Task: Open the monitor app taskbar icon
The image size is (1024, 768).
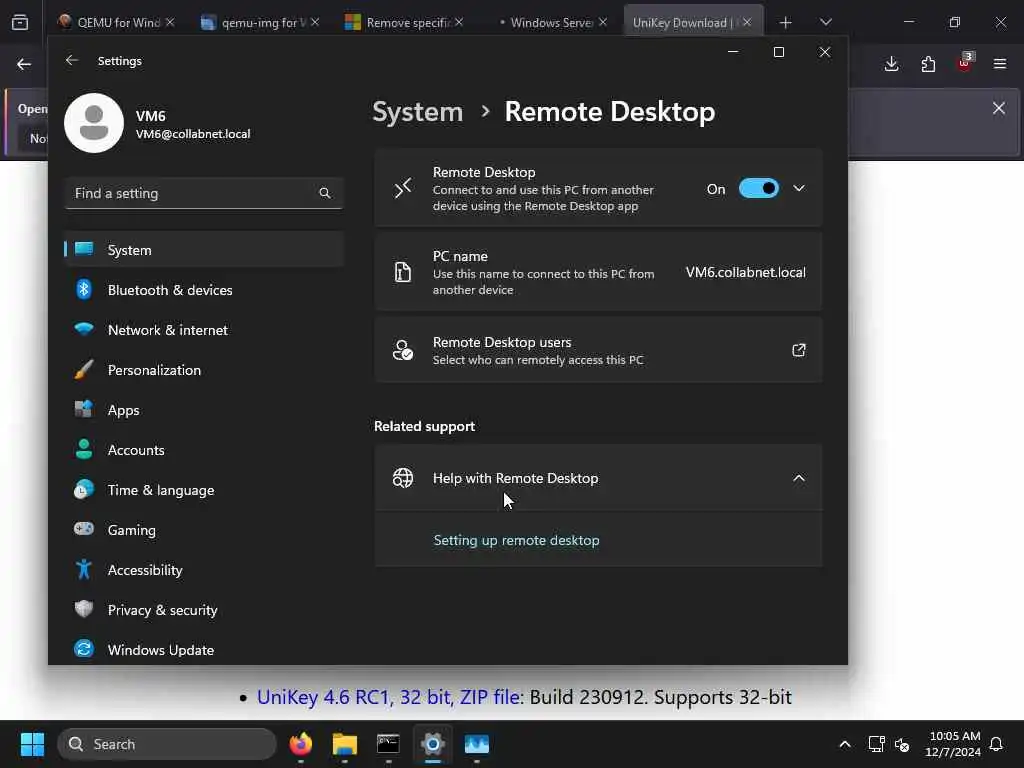Action: click(x=477, y=744)
